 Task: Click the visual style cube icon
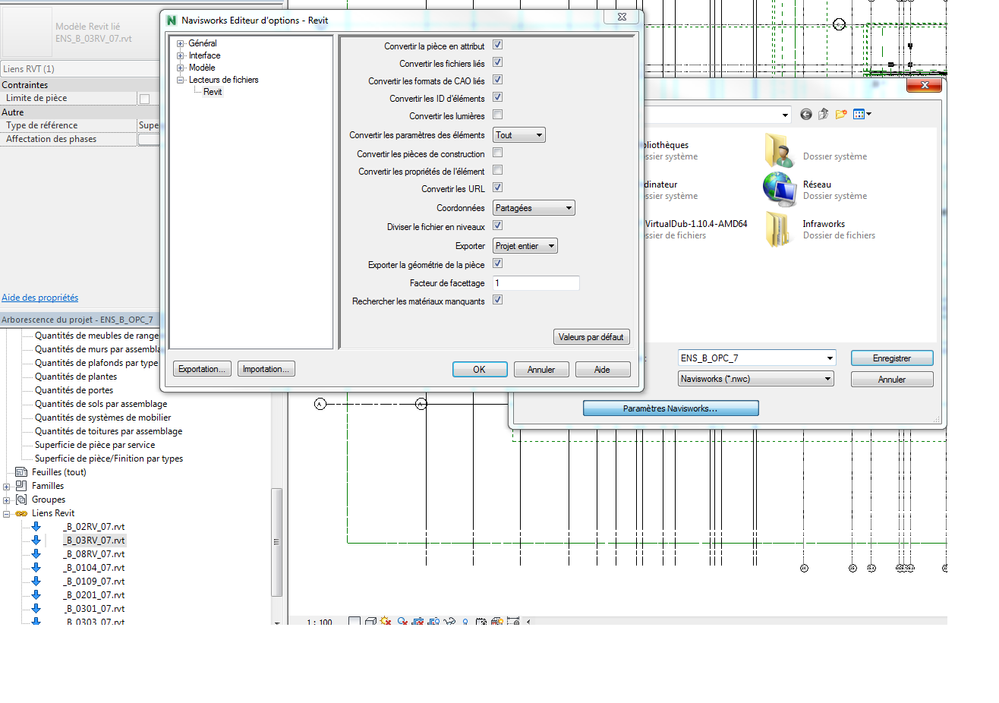click(370, 621)
